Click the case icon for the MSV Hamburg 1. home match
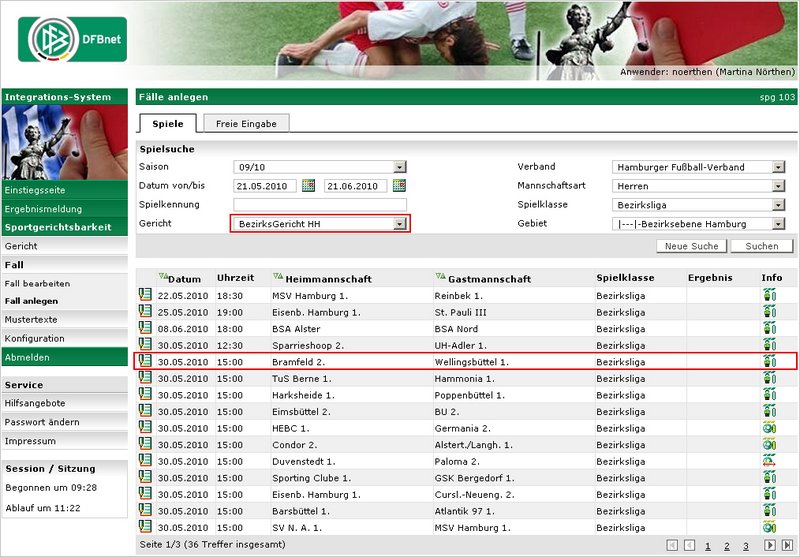The width and height of the screenshot is (800, 557). (145, 294)
